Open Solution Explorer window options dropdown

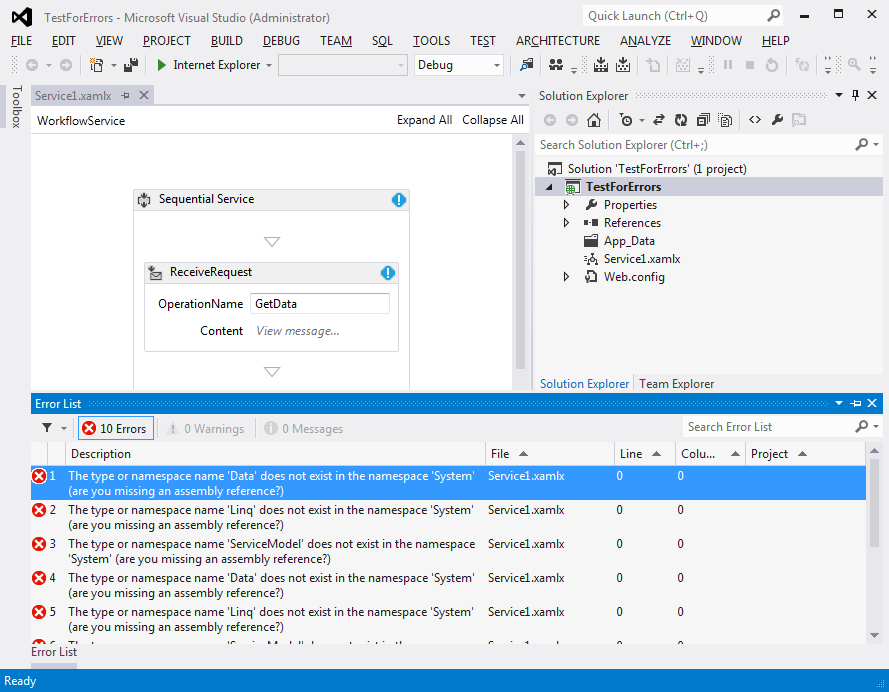pos(839,95)
